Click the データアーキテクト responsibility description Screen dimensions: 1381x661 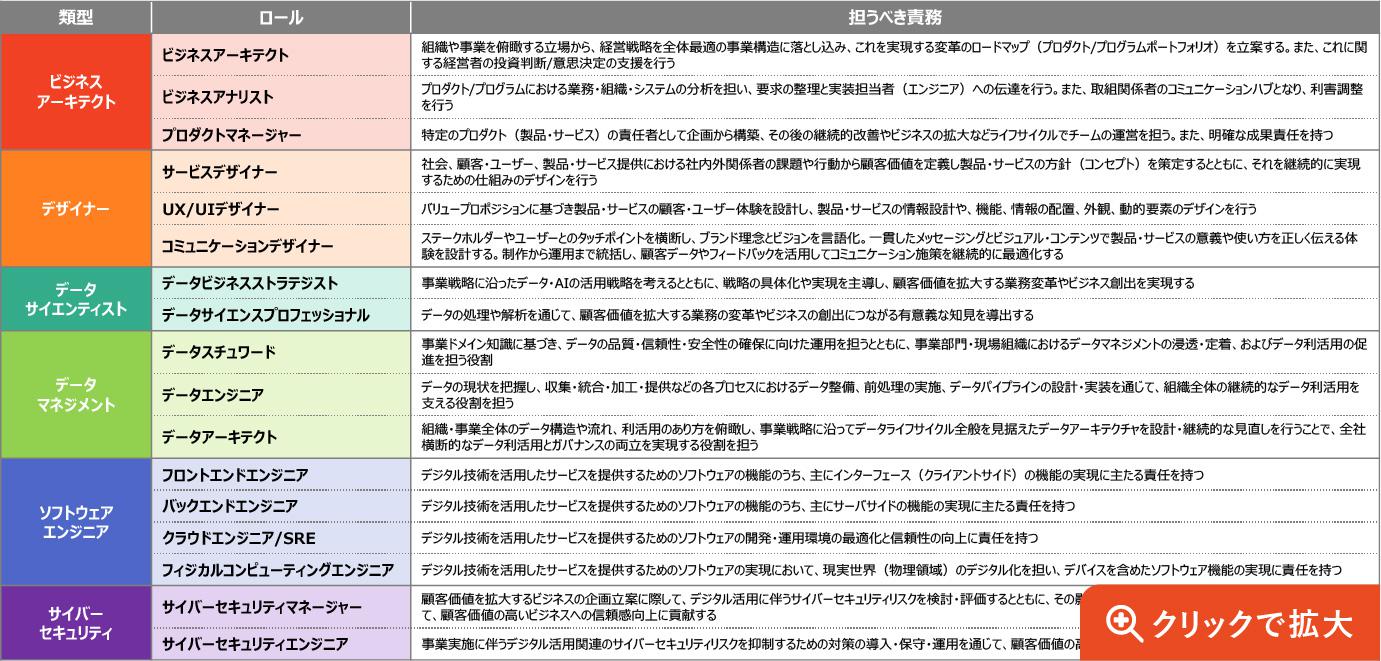(x=895, y=437)
